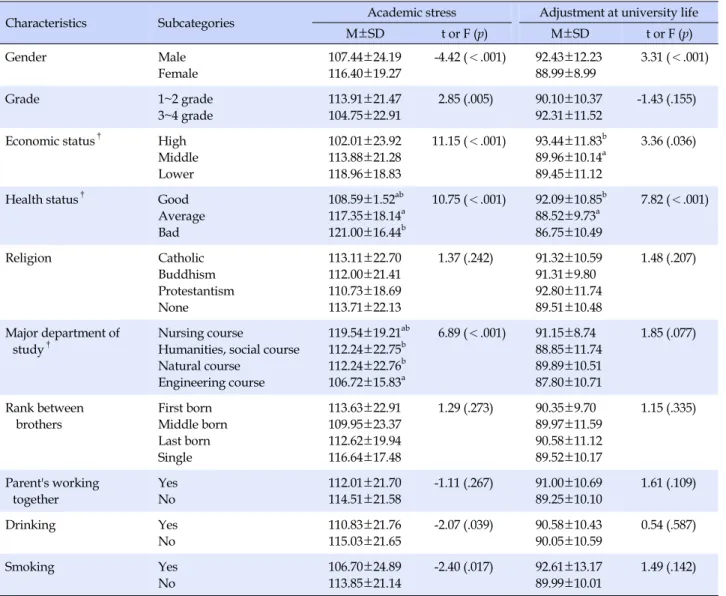The image size is (726, 596).
Task: Click the '3.36 (.036)' statistic
Action: click(x=668, y=141)
